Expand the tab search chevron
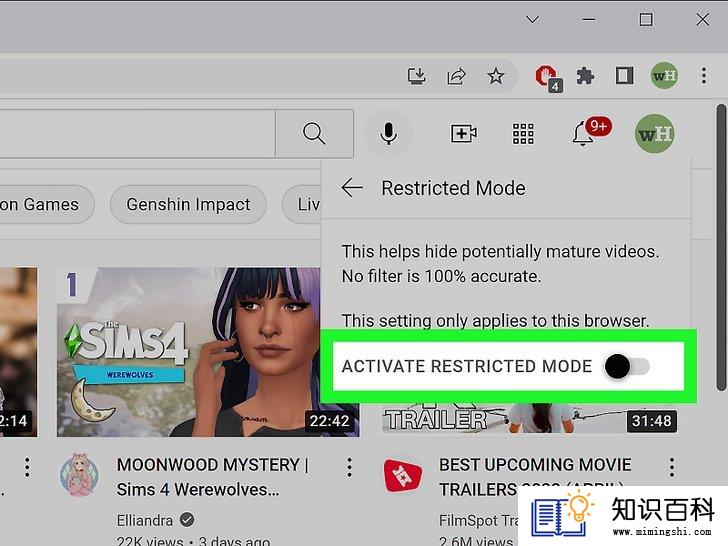The width and height of the screenshot is (728, 546). click(x=533, y=19)
